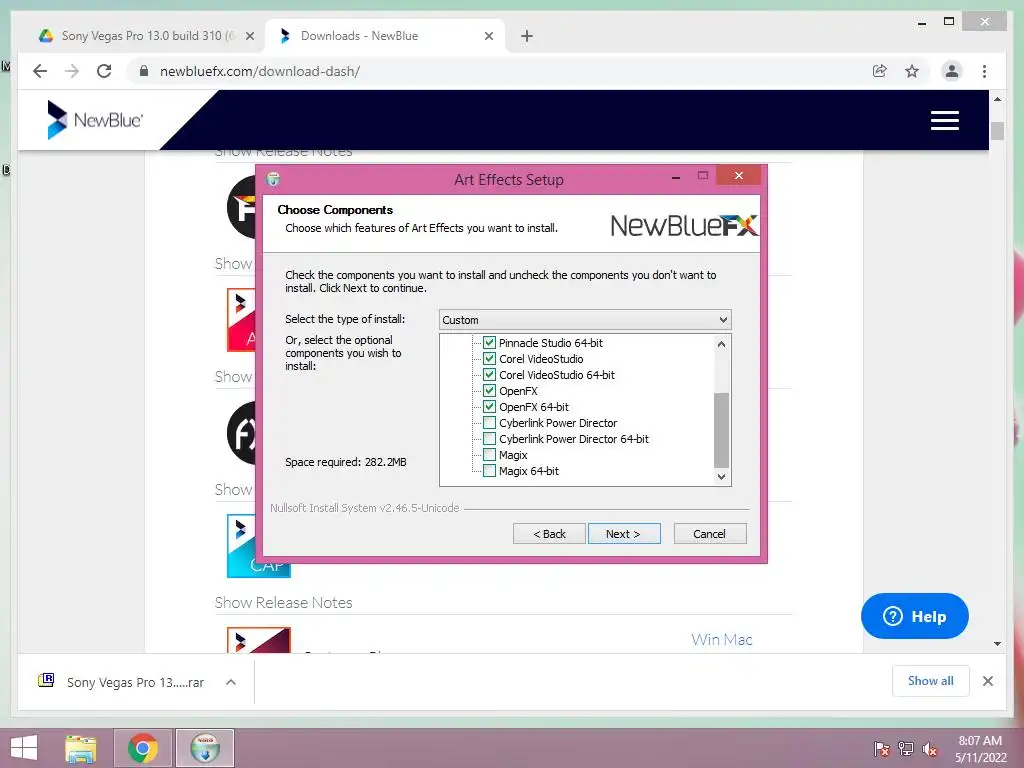Click the volume tray icon
The image size is (1024, 768).
[929, 749]
